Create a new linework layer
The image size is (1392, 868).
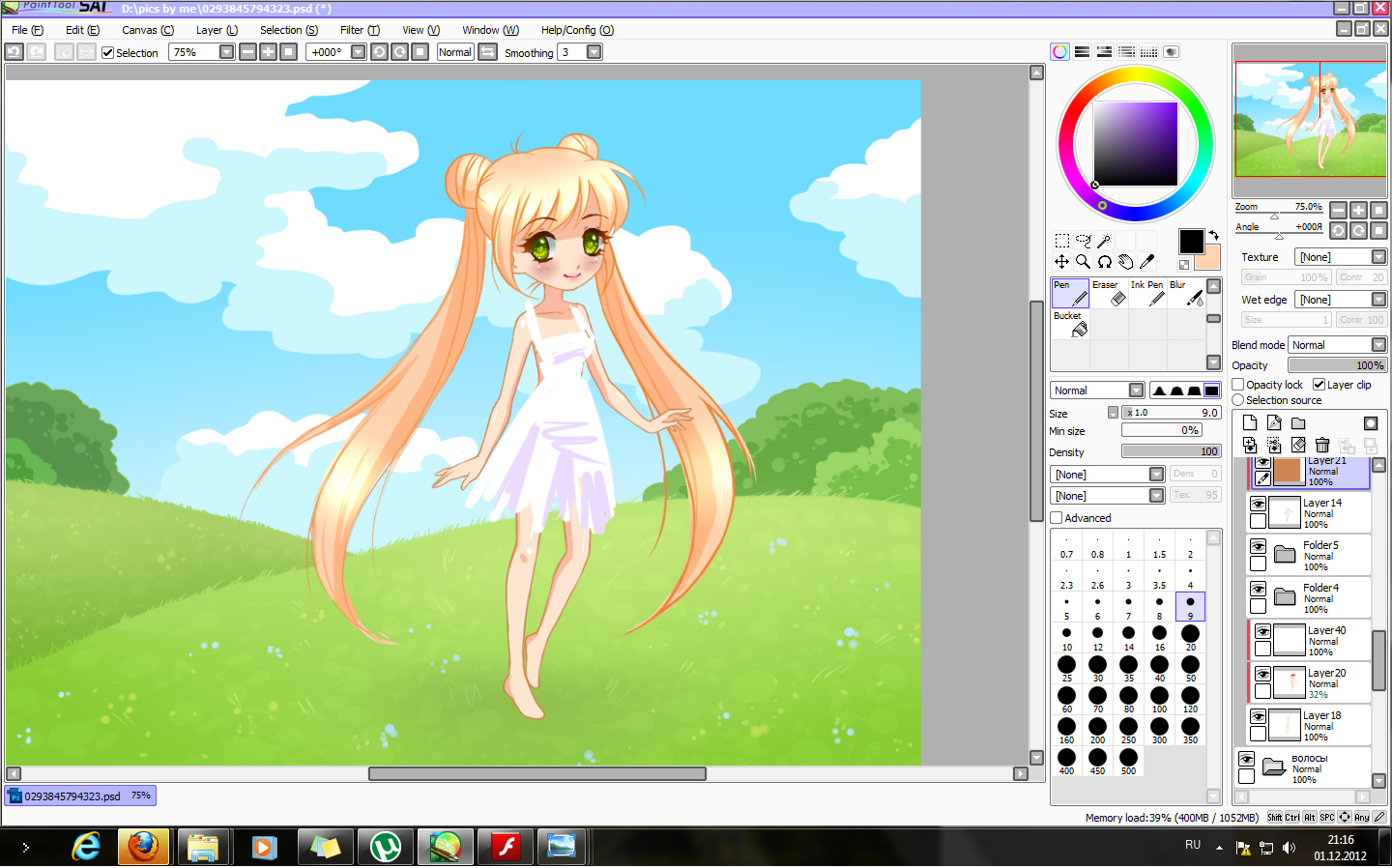coord(1274,423)
